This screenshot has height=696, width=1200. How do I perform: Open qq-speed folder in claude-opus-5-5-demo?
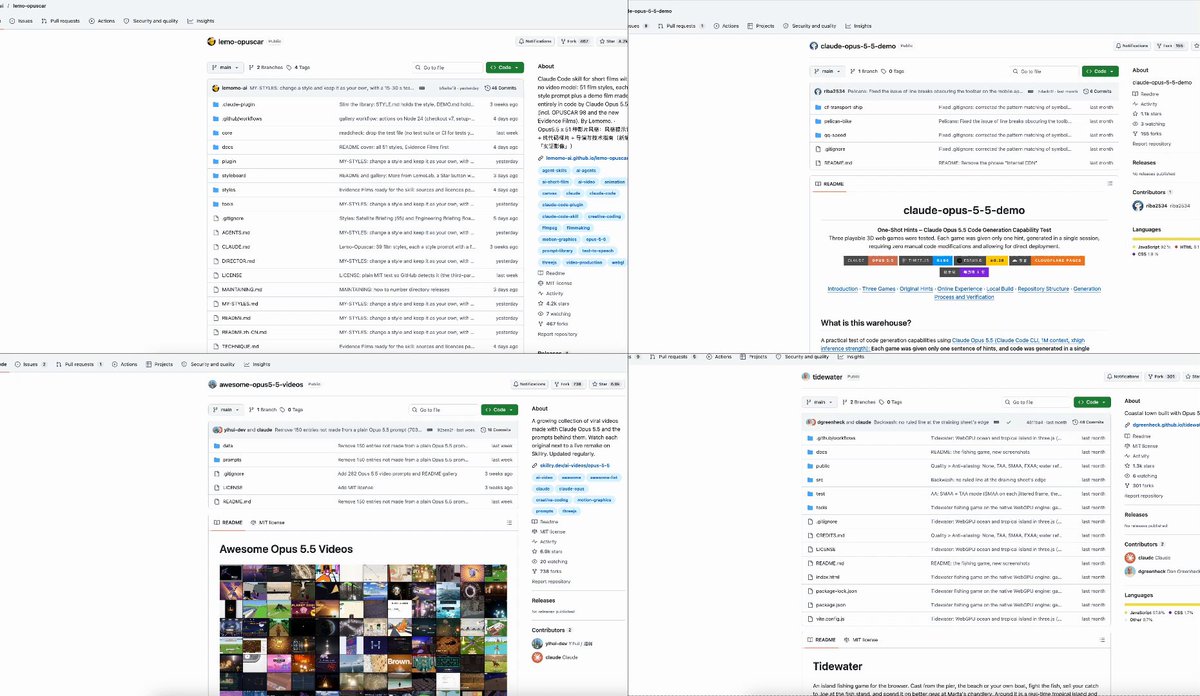point(834,134)
